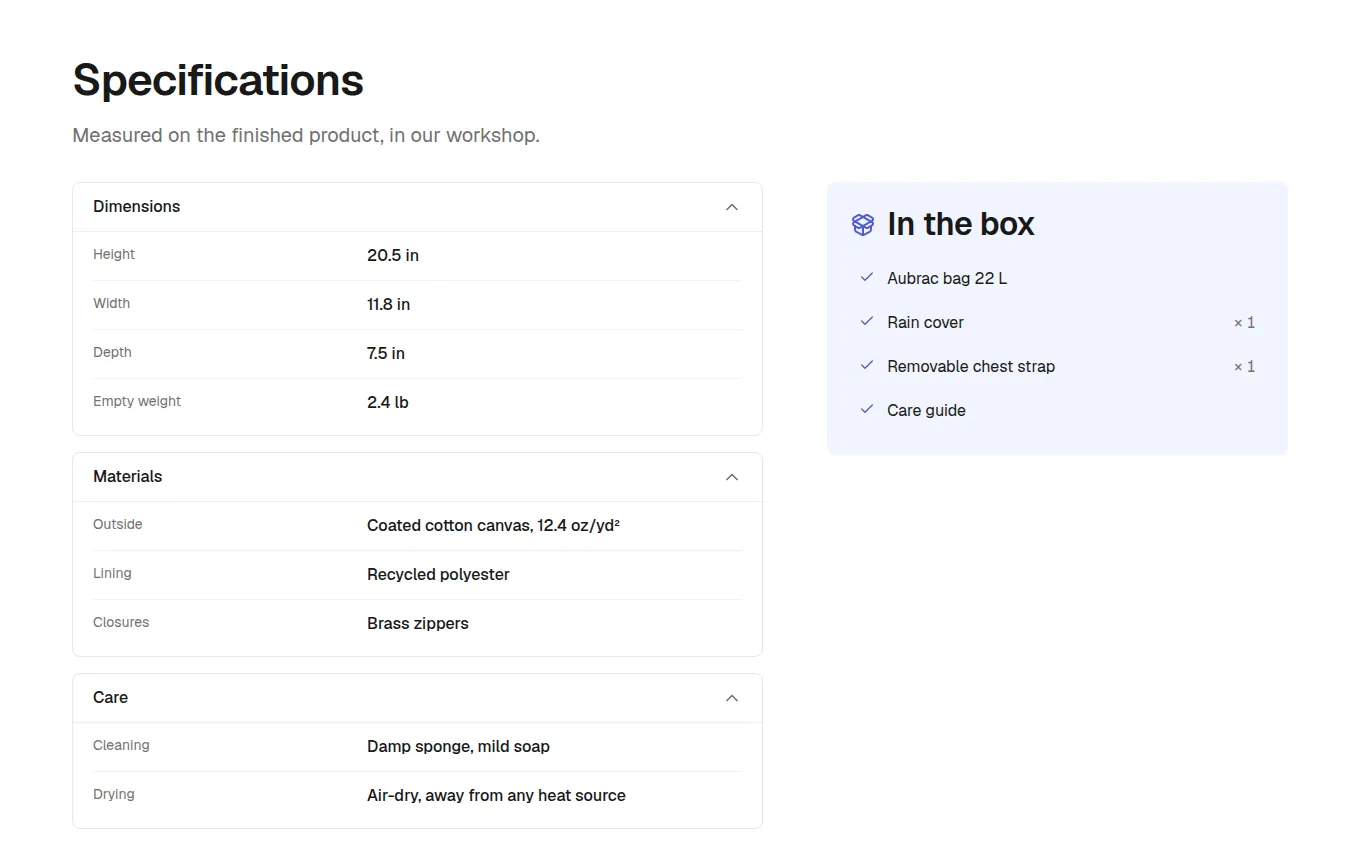Screen dimensions: 1360x850
Task: Click the Materials accordion header label
Action: 127,477
